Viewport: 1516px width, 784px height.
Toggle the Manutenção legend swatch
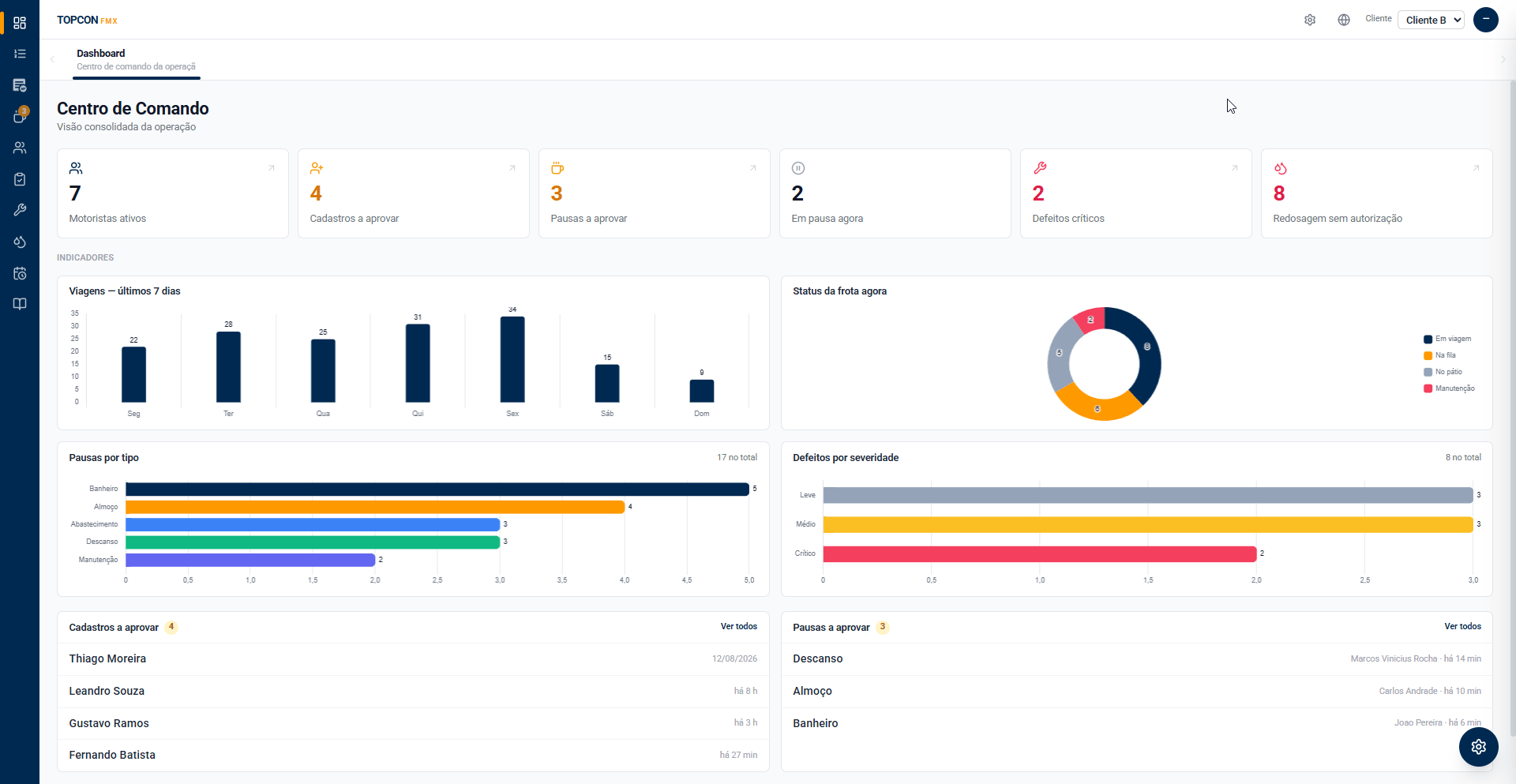pos(1428,389)
